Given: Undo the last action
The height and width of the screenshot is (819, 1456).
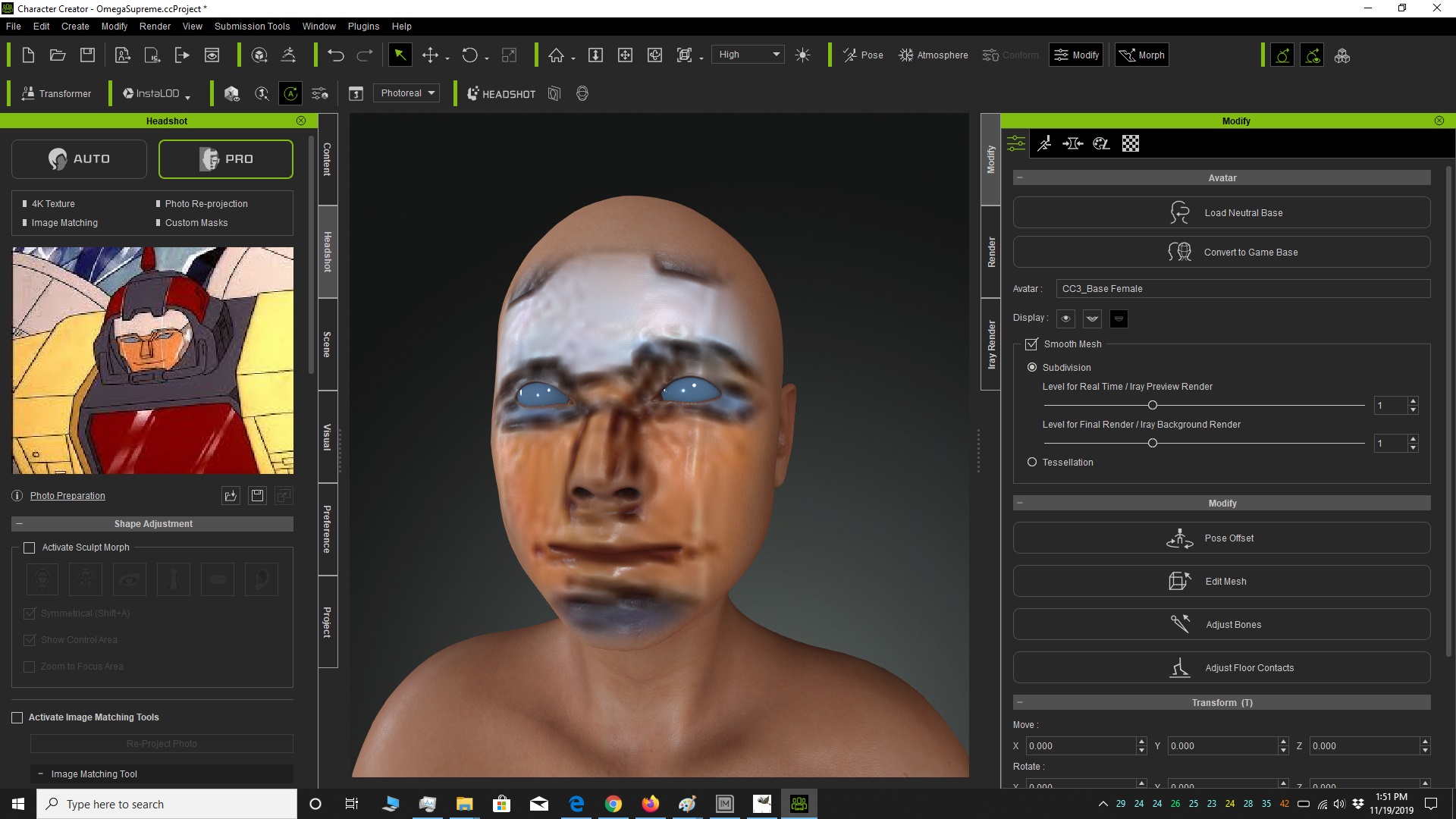Looking at the screenshot, I should click(x=336, y=55).
